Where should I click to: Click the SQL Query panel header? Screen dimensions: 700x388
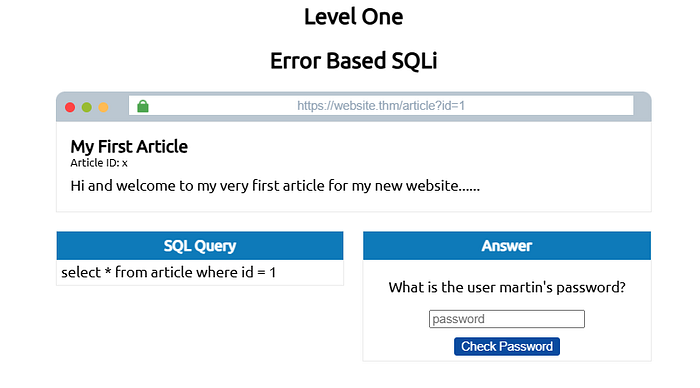pos(200,246)
